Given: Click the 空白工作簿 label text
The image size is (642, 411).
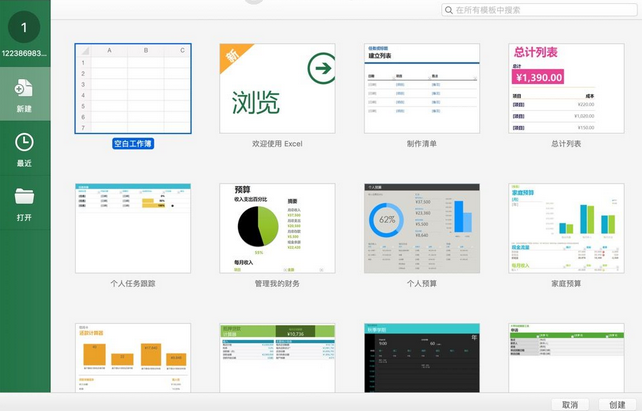Looking at the screenshot, I should tap(133, 144).
